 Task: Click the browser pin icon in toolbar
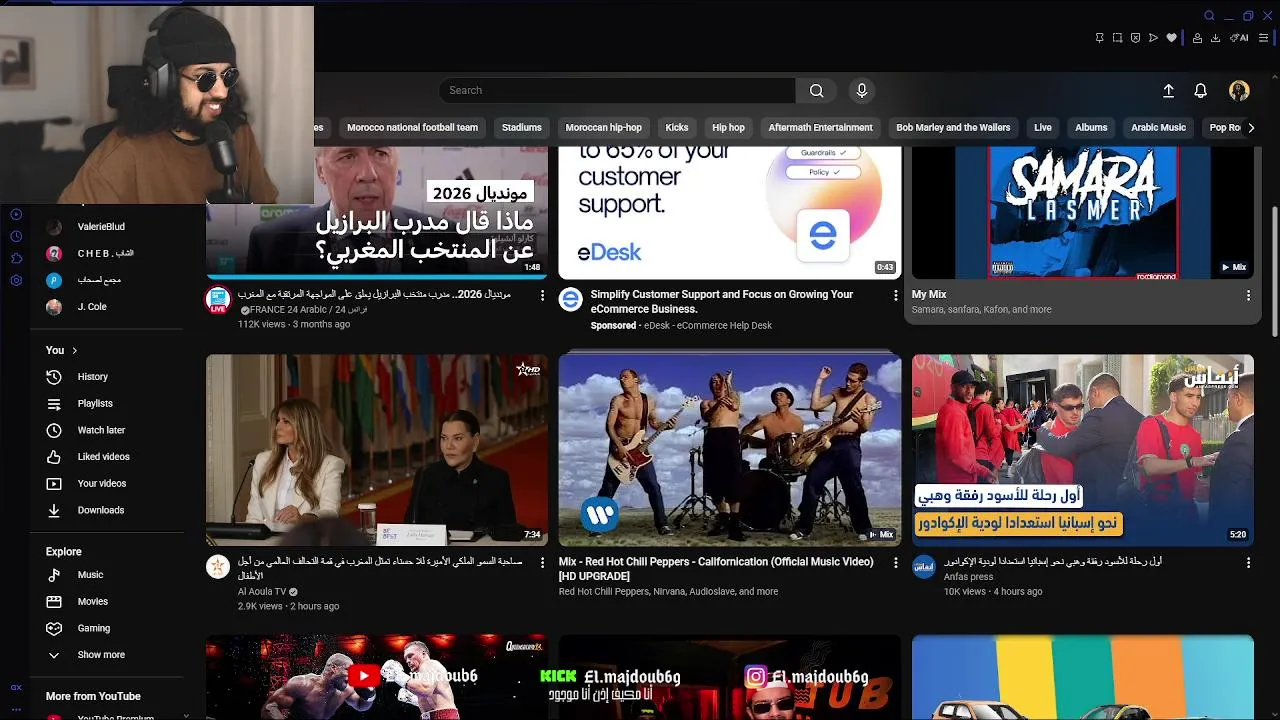[1099, 38]
